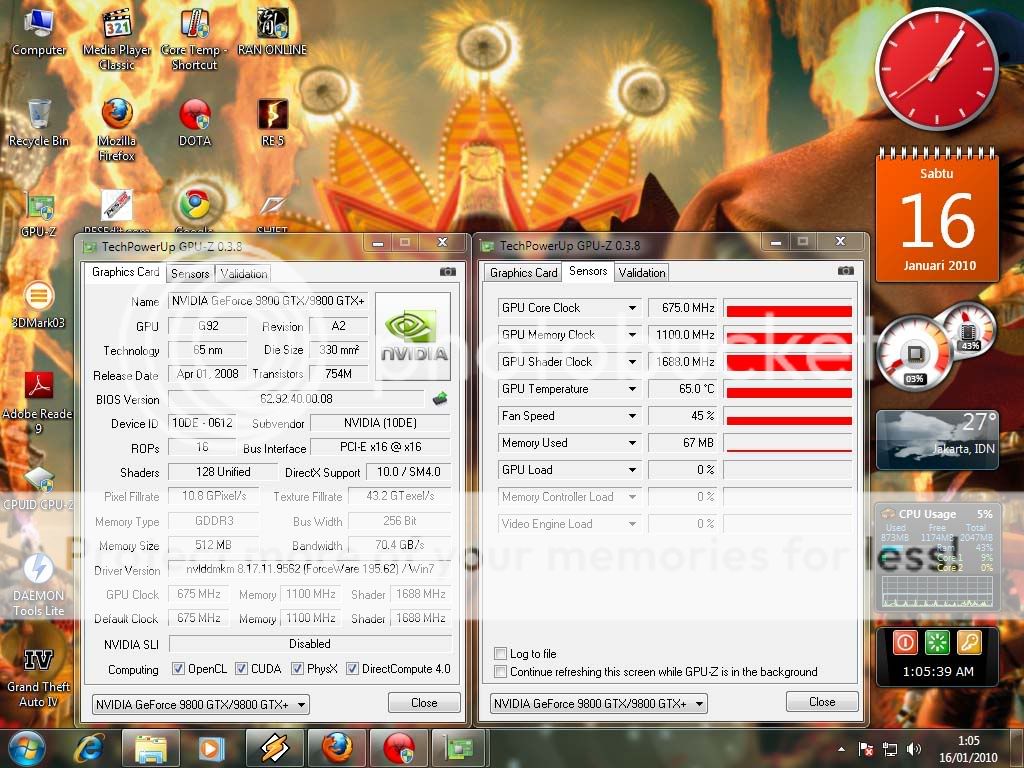1024x768 pixels.
Task: Open the Windows Start menu orb
Action: 27,748
